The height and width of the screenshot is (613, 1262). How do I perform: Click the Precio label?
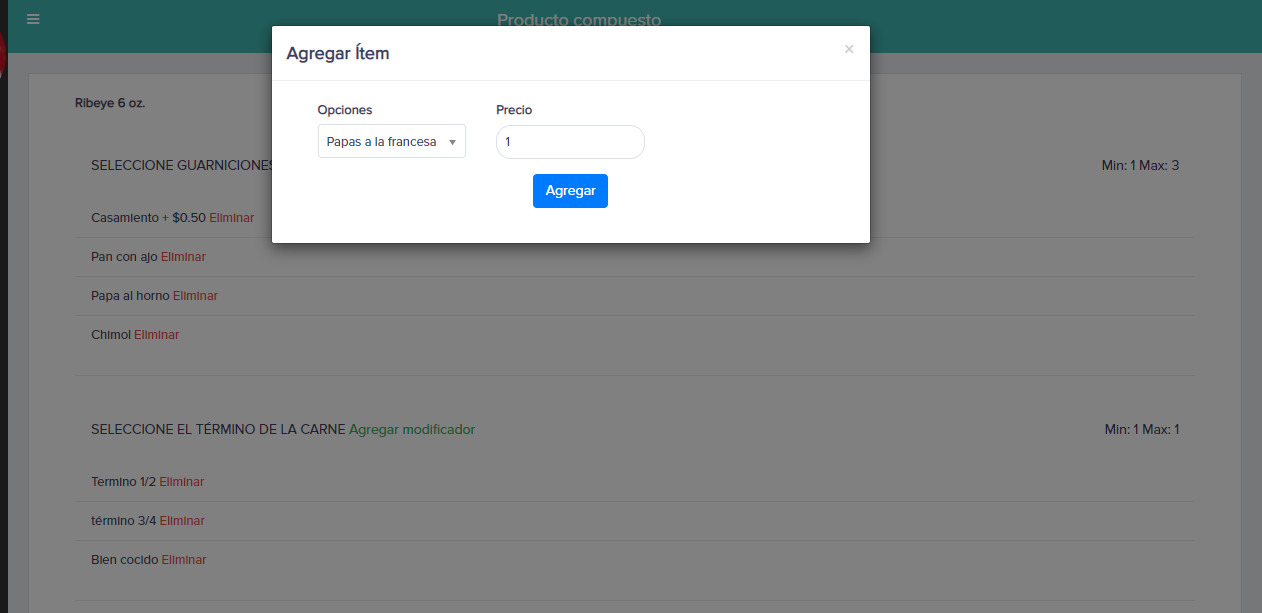[x=514, y=110]
